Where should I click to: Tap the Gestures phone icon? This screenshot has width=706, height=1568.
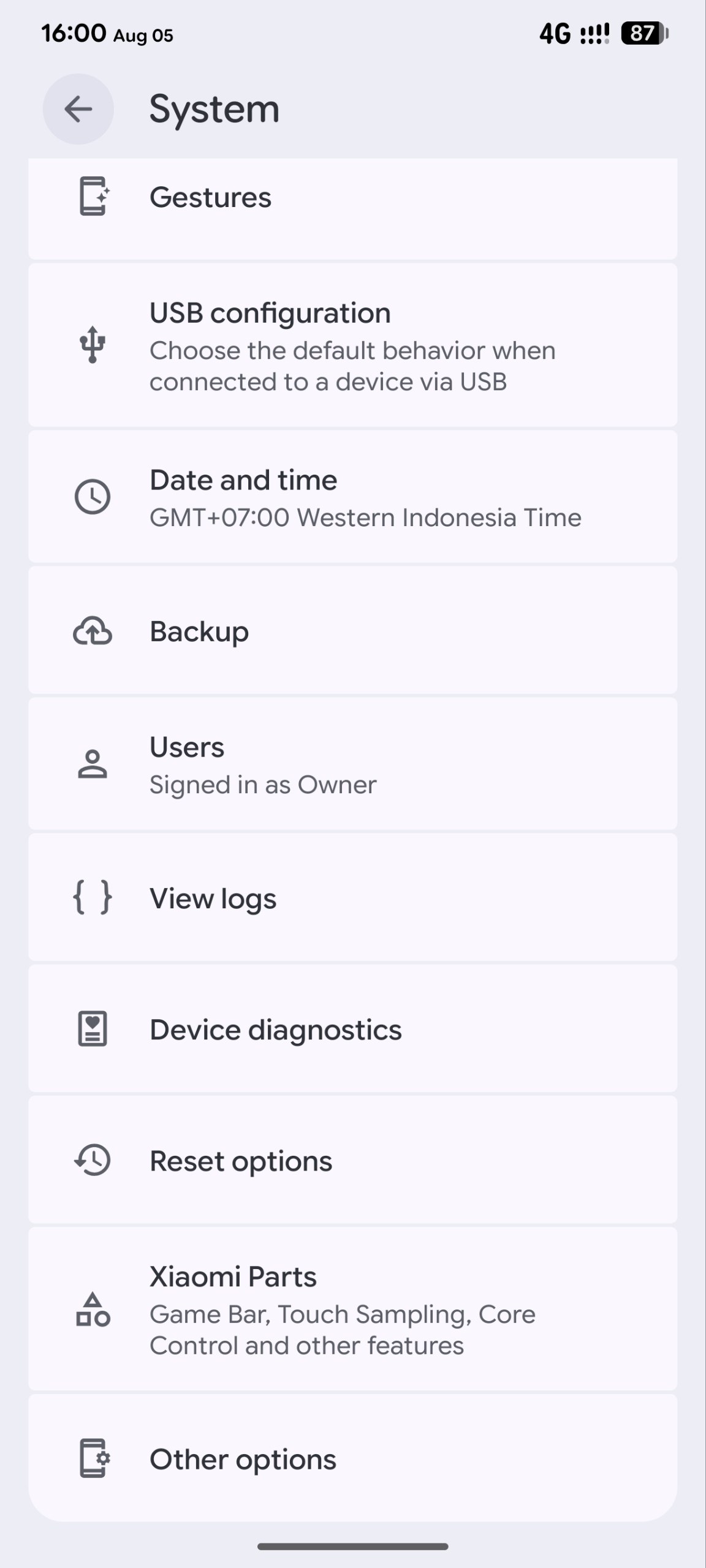tap(93, 197)
